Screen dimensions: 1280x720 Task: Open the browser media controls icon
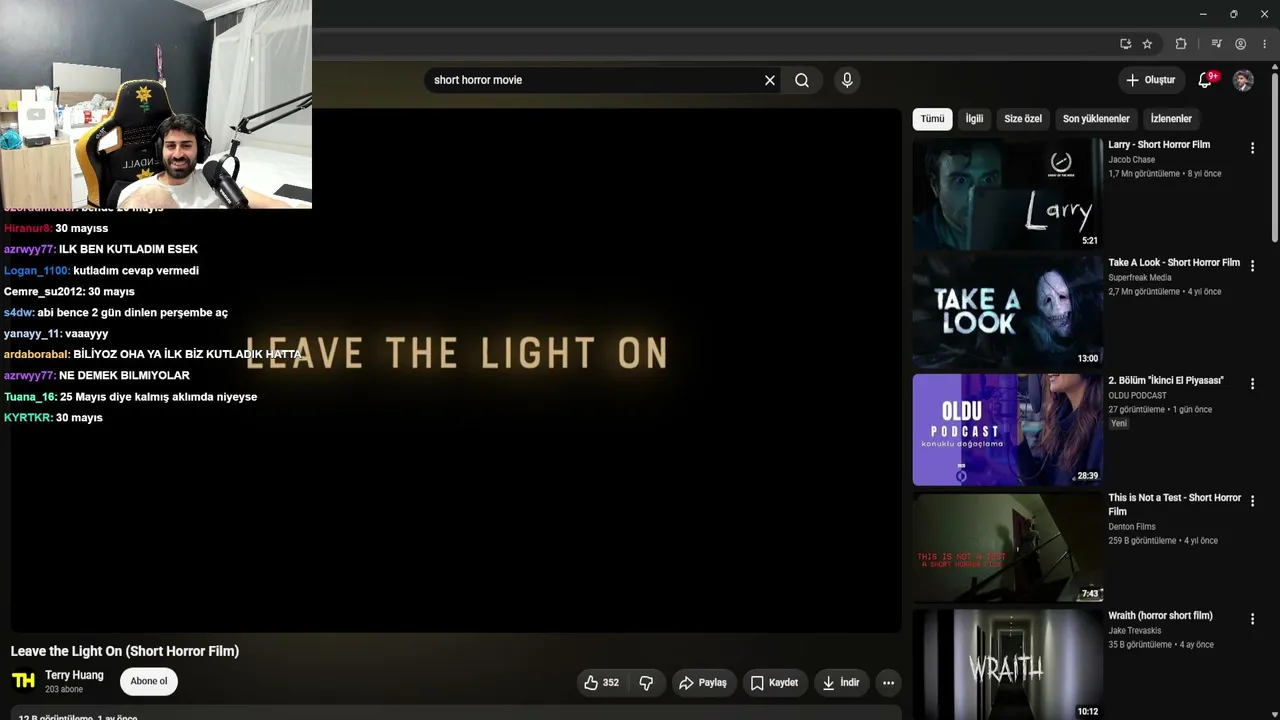pos(1216,44)
